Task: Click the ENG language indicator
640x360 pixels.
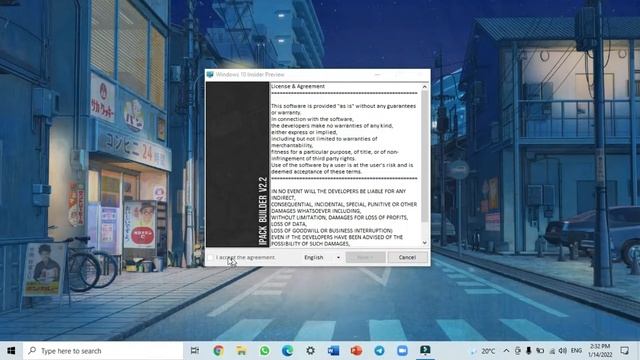Action: (576, 351)
